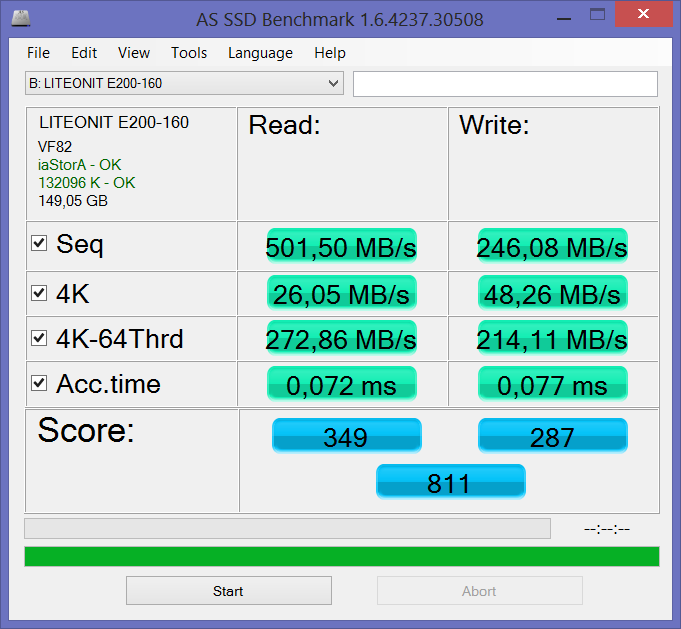The height and width of the screenshot is (629, 681).
Task: Maximize the benchmark window
Action: (597, 15)
